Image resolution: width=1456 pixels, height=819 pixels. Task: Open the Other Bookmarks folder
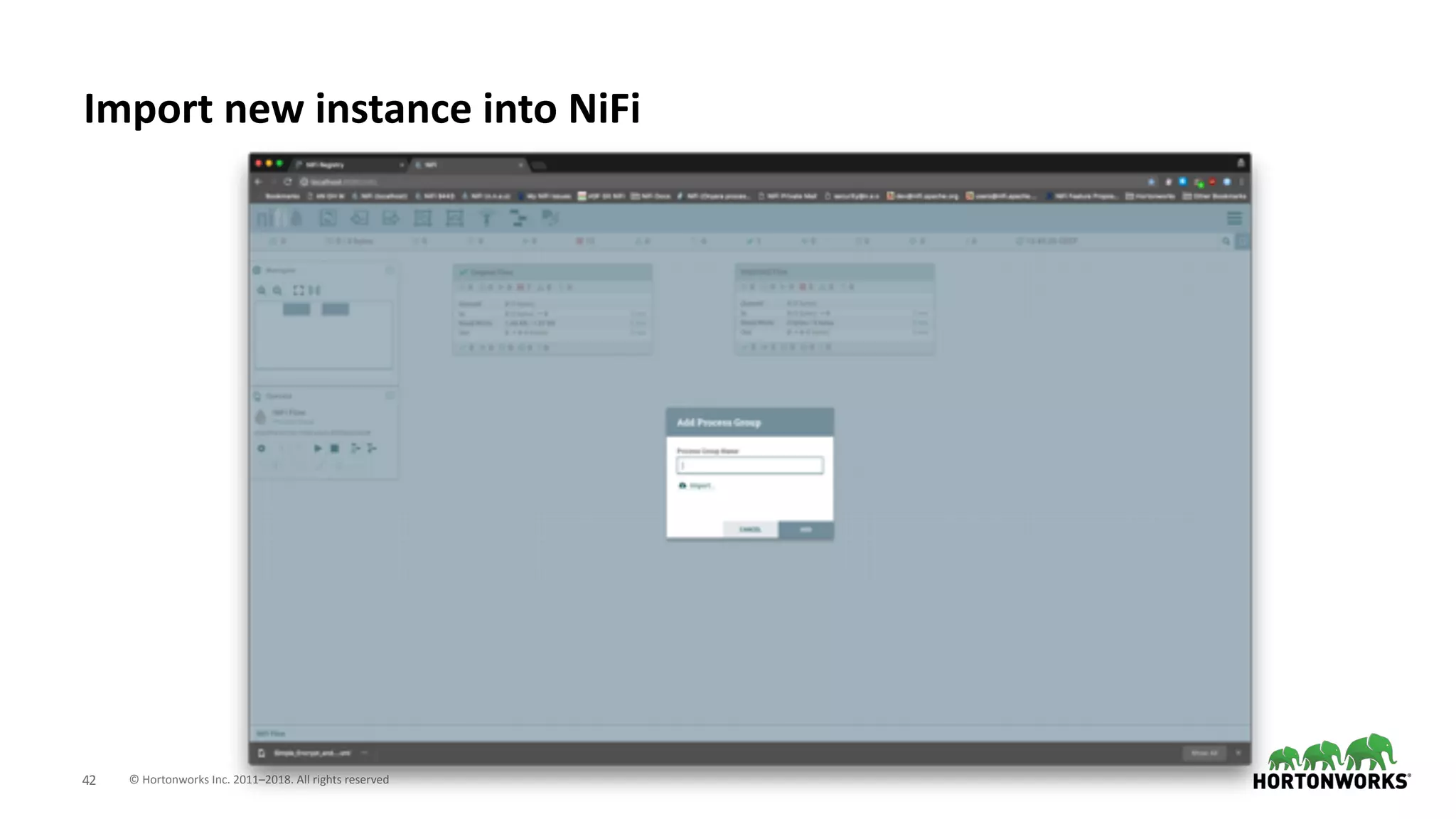pos(1215,196)
